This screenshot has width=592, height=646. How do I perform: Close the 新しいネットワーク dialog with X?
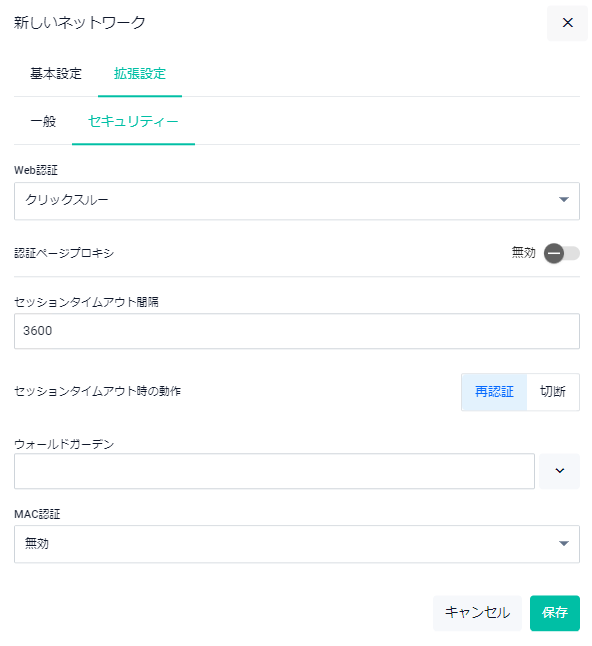[x=567, y=23]
